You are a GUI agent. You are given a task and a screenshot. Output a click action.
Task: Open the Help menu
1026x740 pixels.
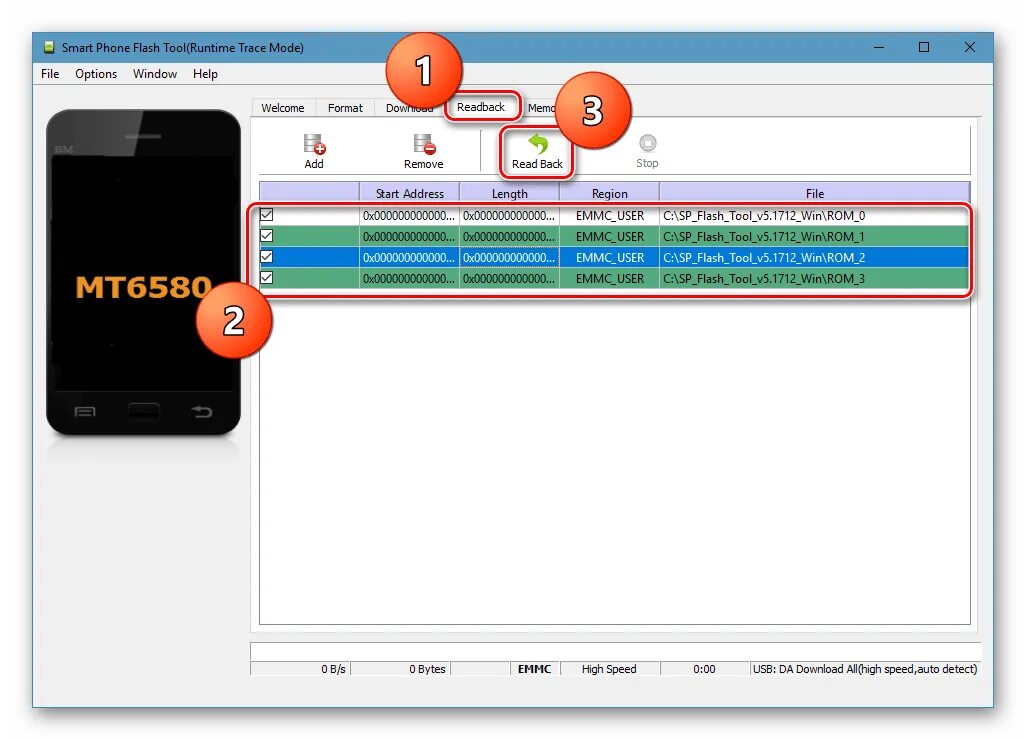[x=205, y=74]
